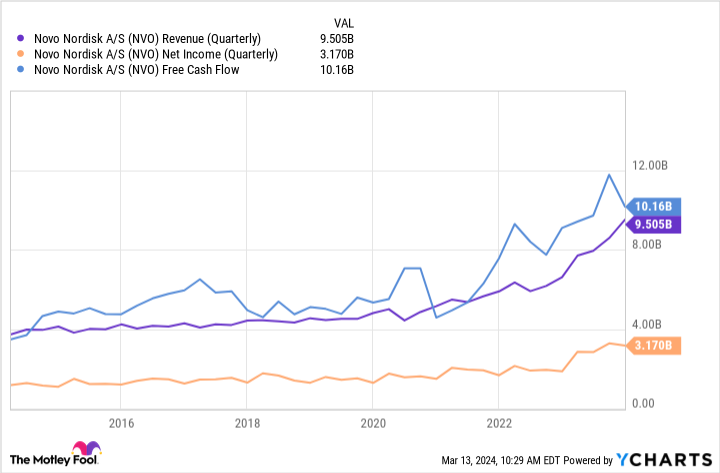Click the 10.16B value in the legend table
720x473 pixels.
[x=337, y=70]
